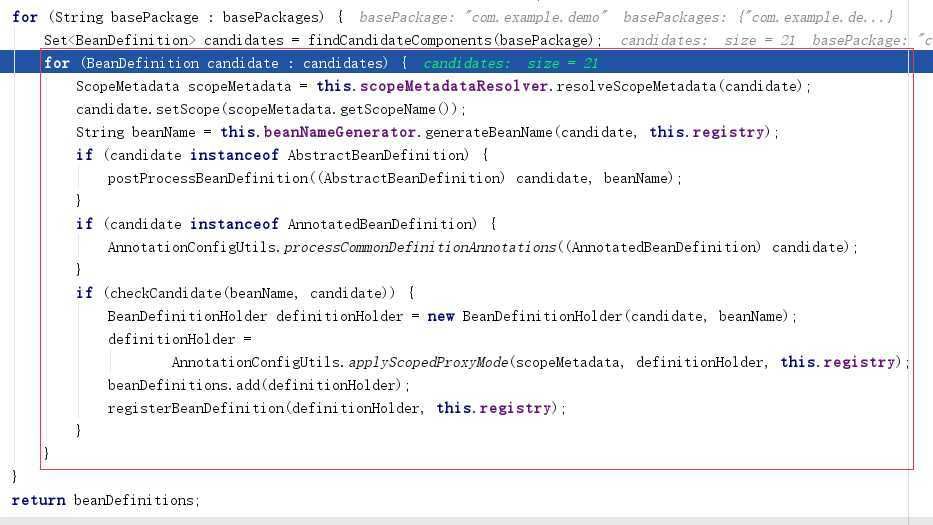This screenshot has height=525, width=933.
Task: Click 'postProcessBeanDefinition' method call
Action: coord(208,179)
